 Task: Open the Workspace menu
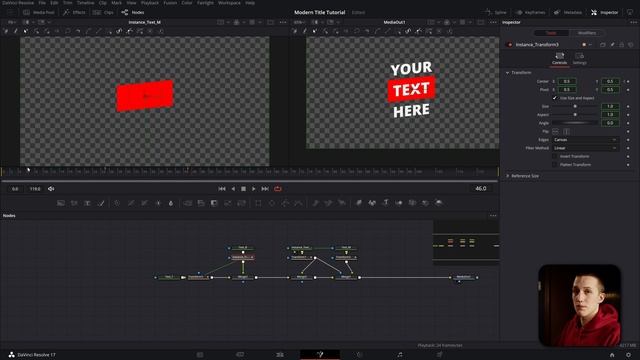229,3
